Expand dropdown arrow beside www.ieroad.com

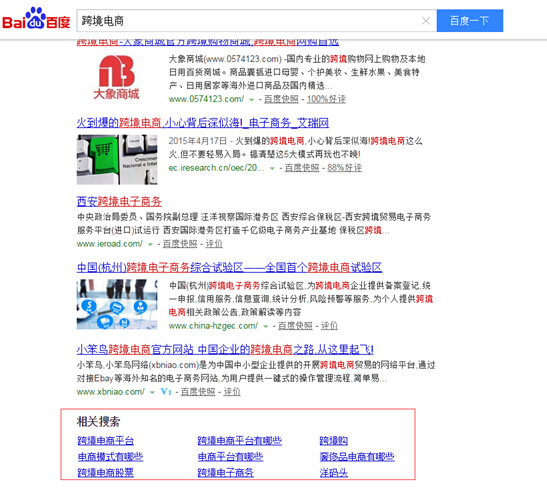pyautogui.click(x=150, y=244)
